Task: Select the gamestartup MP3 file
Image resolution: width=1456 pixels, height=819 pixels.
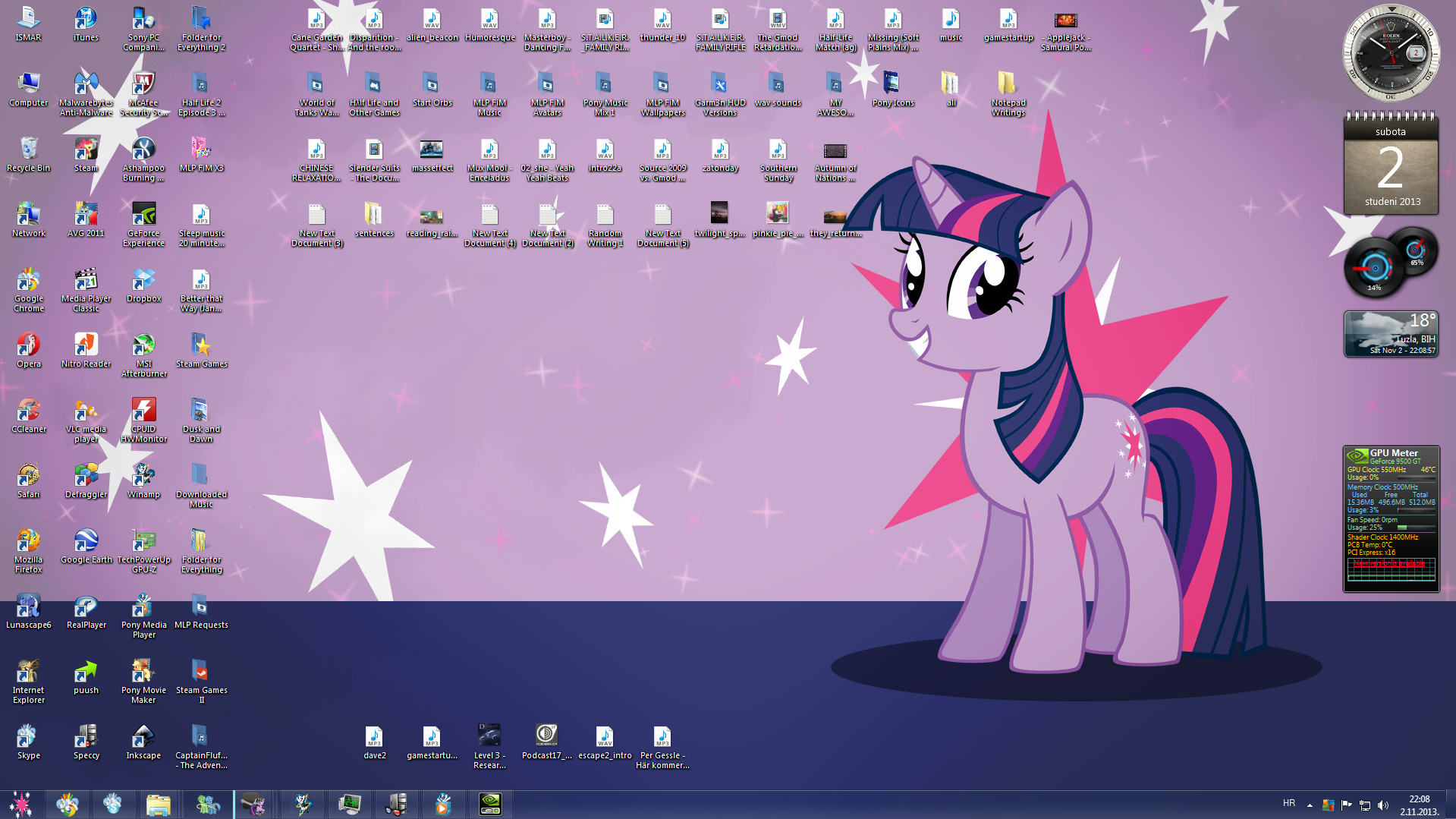Action: click(x=1008, y=25)
